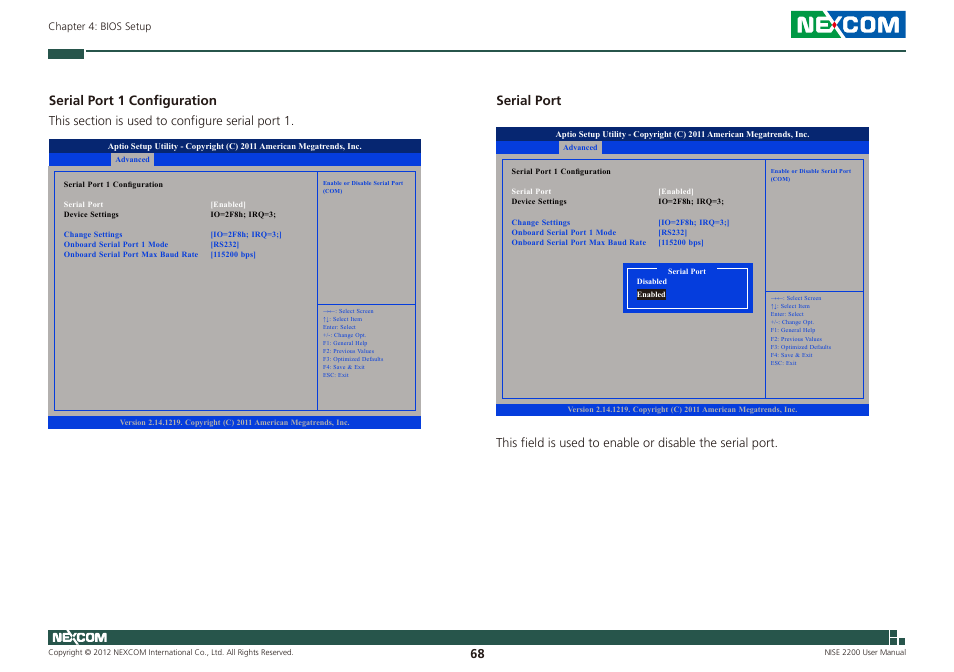
Task: Open the Advanced tab in the figure with popup
Action: click(x=580, y=147)
